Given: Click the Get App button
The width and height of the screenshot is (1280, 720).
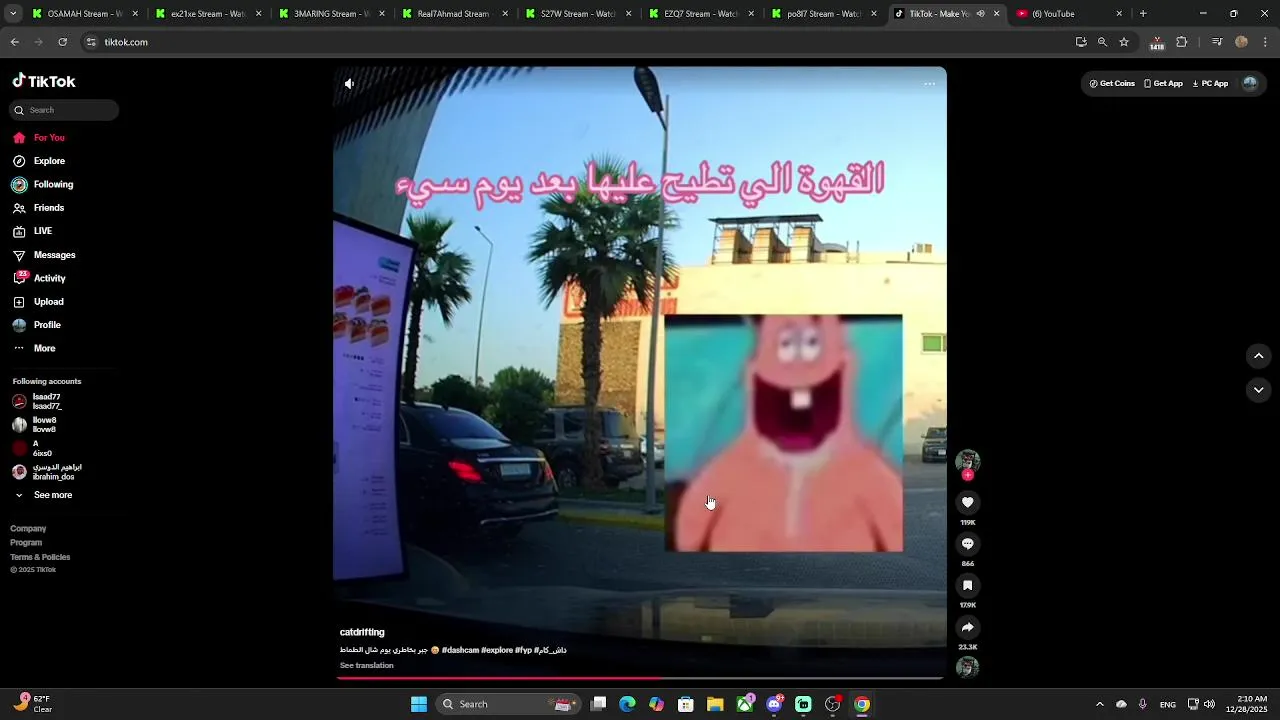Looking at the screenshot, I should [1163, 84].
